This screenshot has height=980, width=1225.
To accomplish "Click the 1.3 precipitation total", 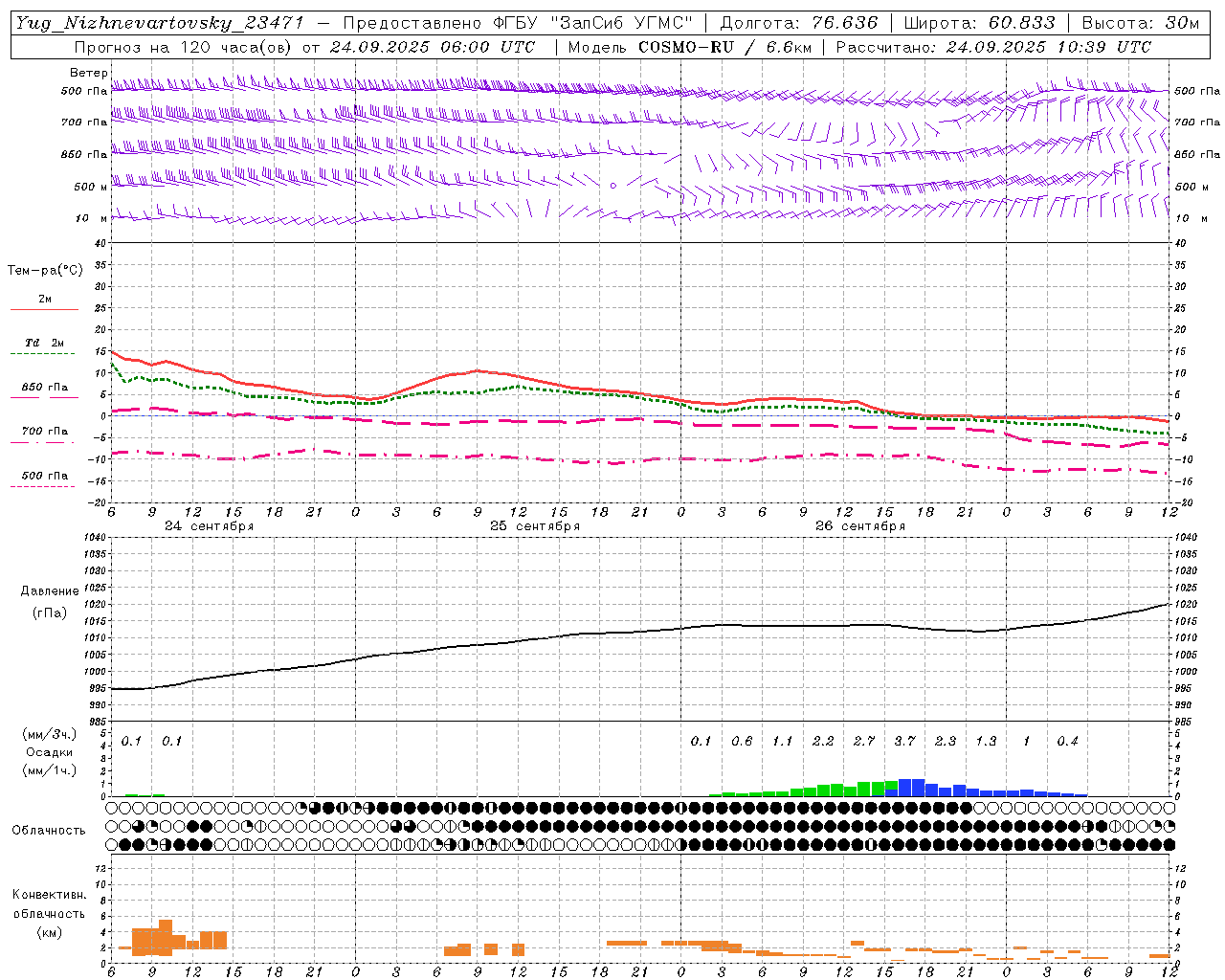I will pyautogui.click(x=986, y=741).
